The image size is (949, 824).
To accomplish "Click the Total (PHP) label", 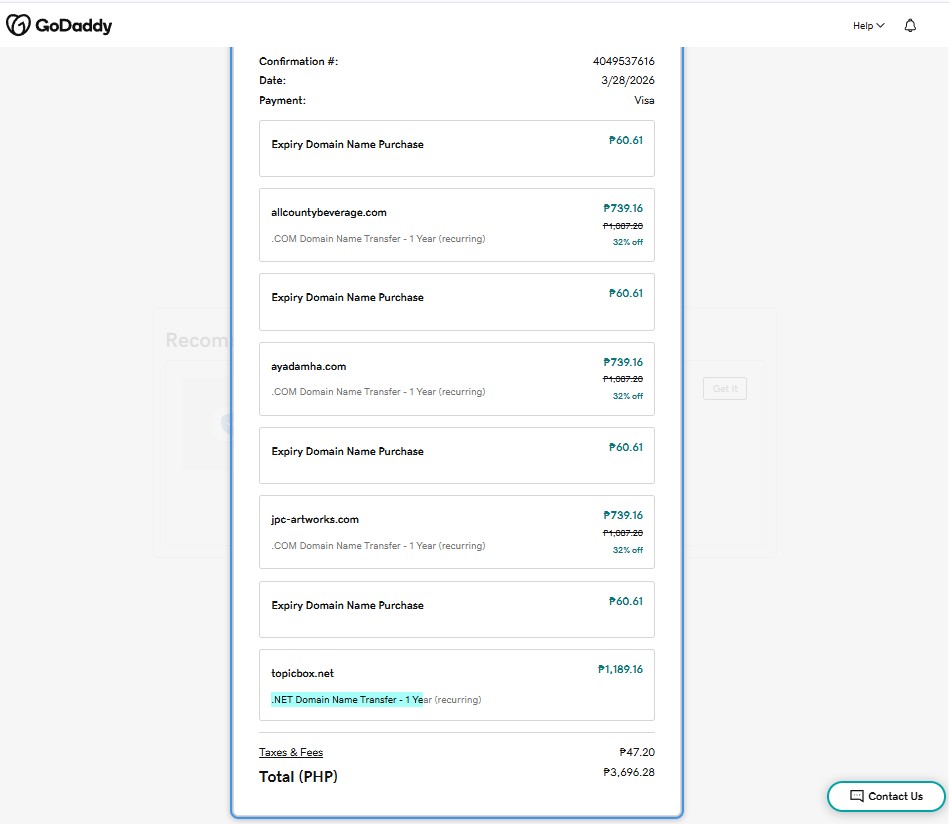I will (298, 776).
